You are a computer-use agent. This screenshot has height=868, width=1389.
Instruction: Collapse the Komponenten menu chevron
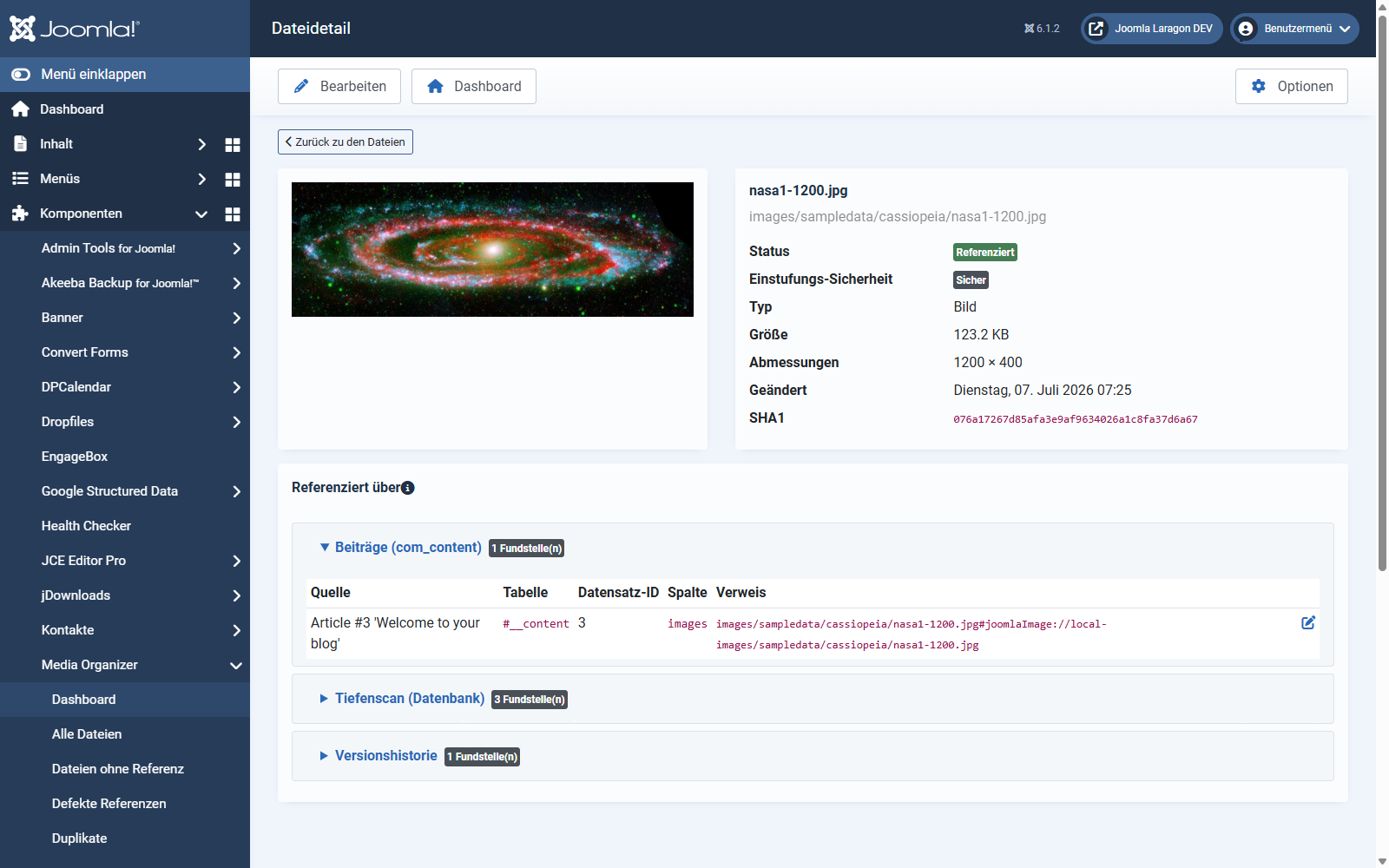(x=201, y=214)
